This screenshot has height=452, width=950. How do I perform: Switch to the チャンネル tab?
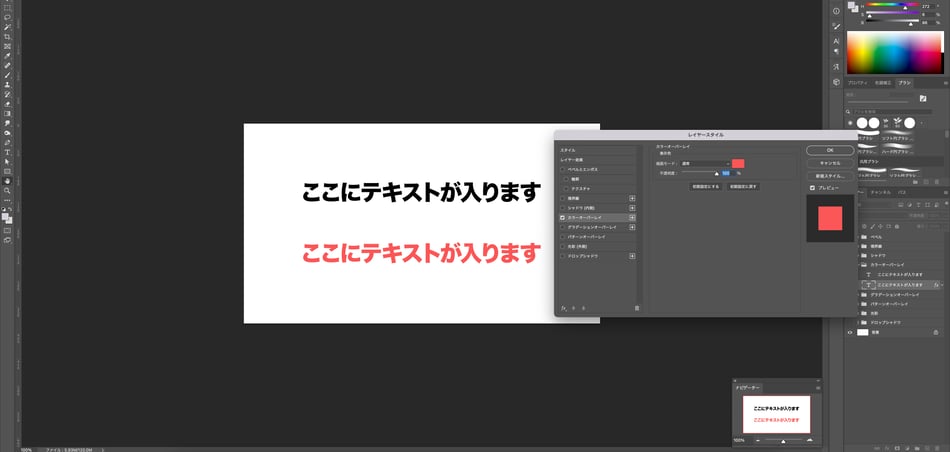coord(880,192)
